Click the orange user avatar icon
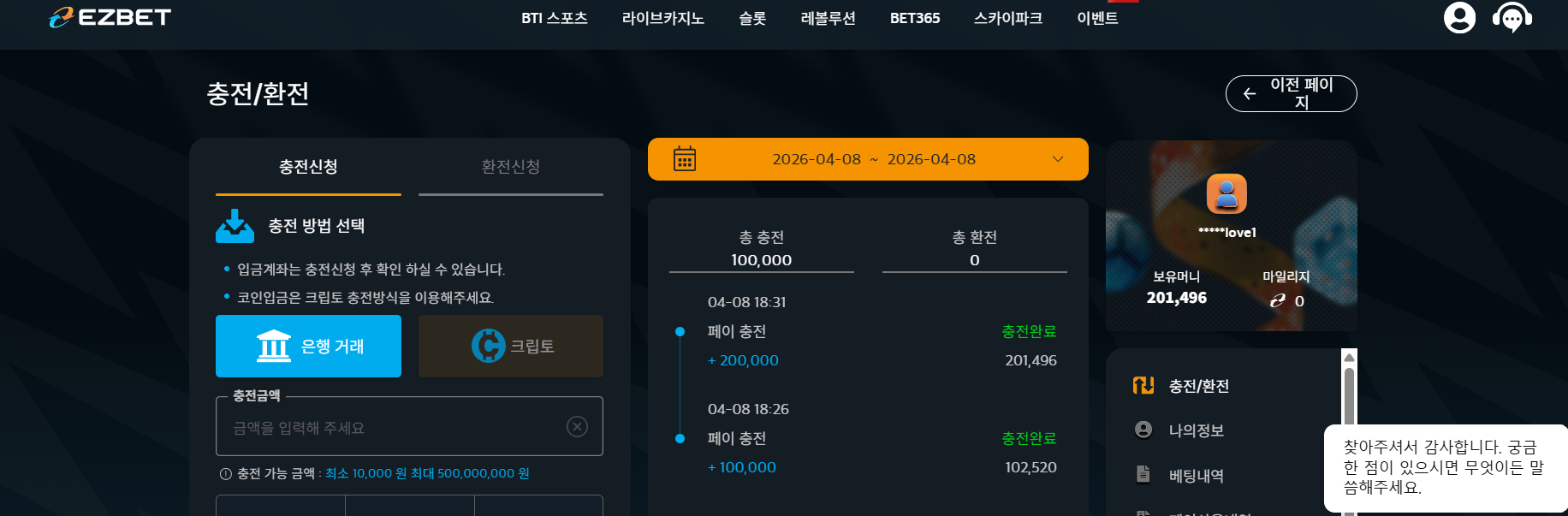Image resolution: width=1568 pixels, height=516 pixels. tap(1226, 194)
